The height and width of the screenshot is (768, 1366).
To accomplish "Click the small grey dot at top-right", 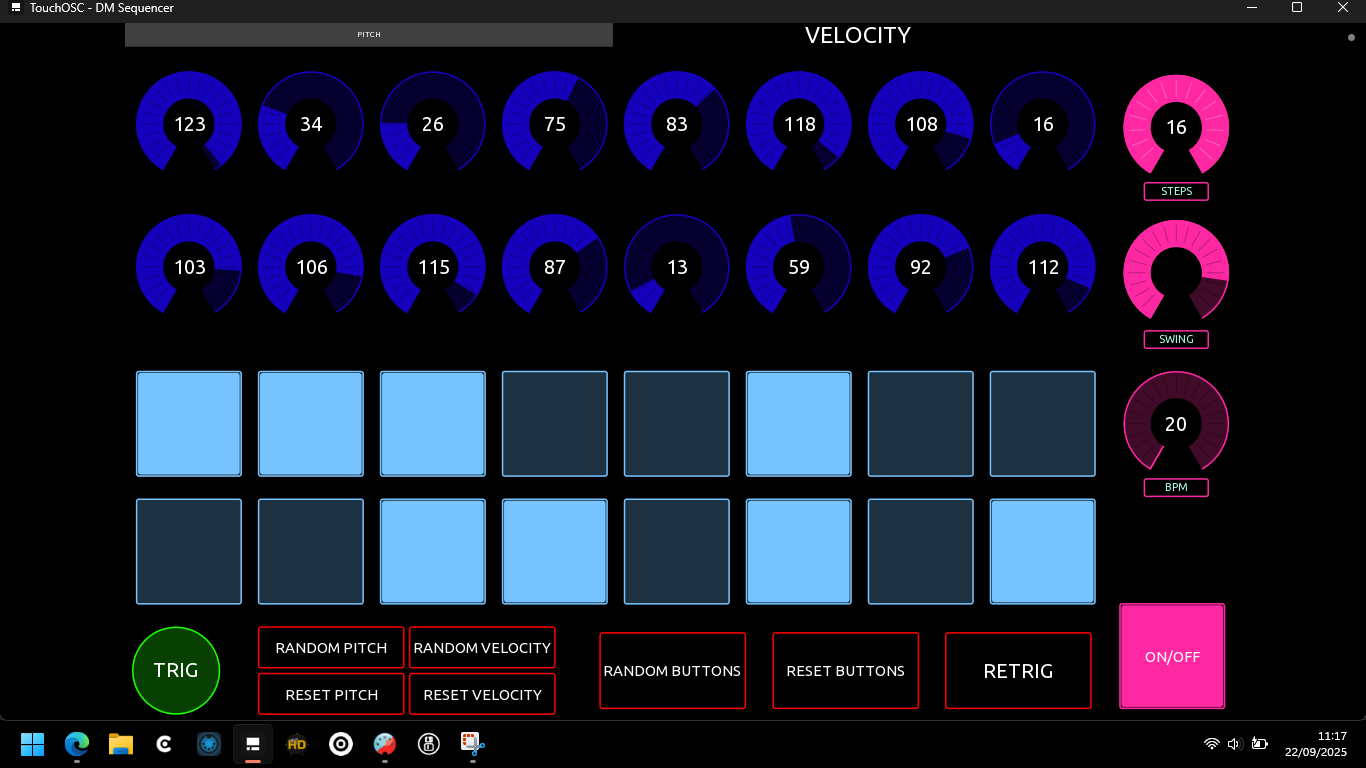I will click(x=1351, y=37).
